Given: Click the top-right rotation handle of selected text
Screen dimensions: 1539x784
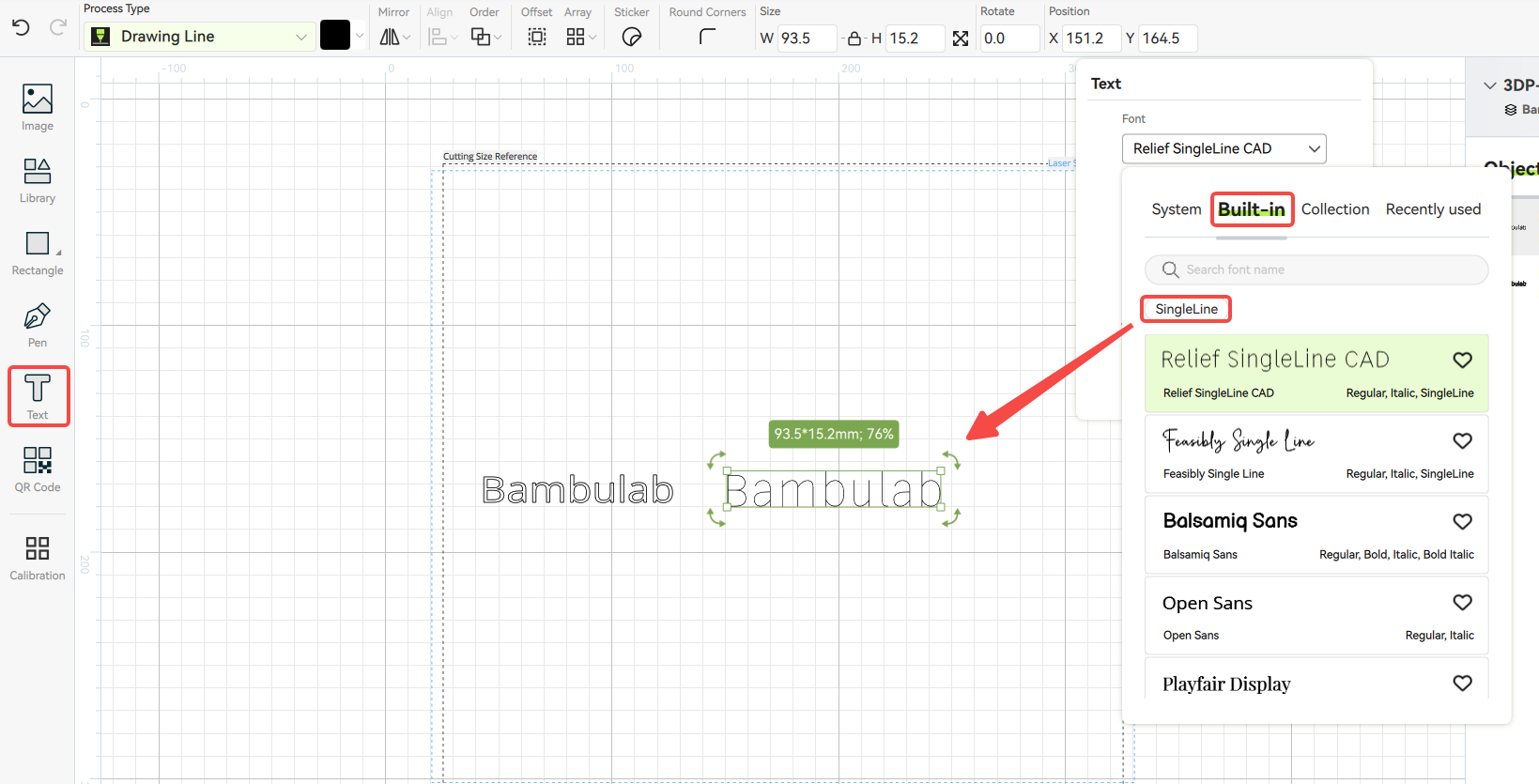Looking at the screenshot, I should pos(951,459).
